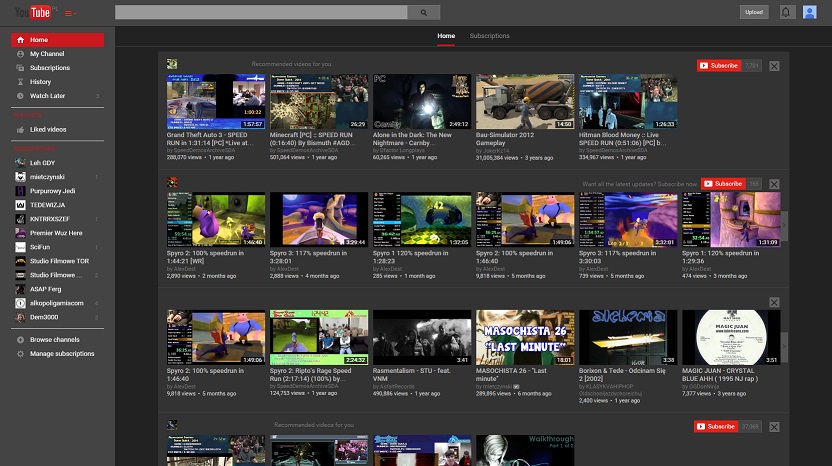
Task: Click the Upload button
Action: point(754,12)
